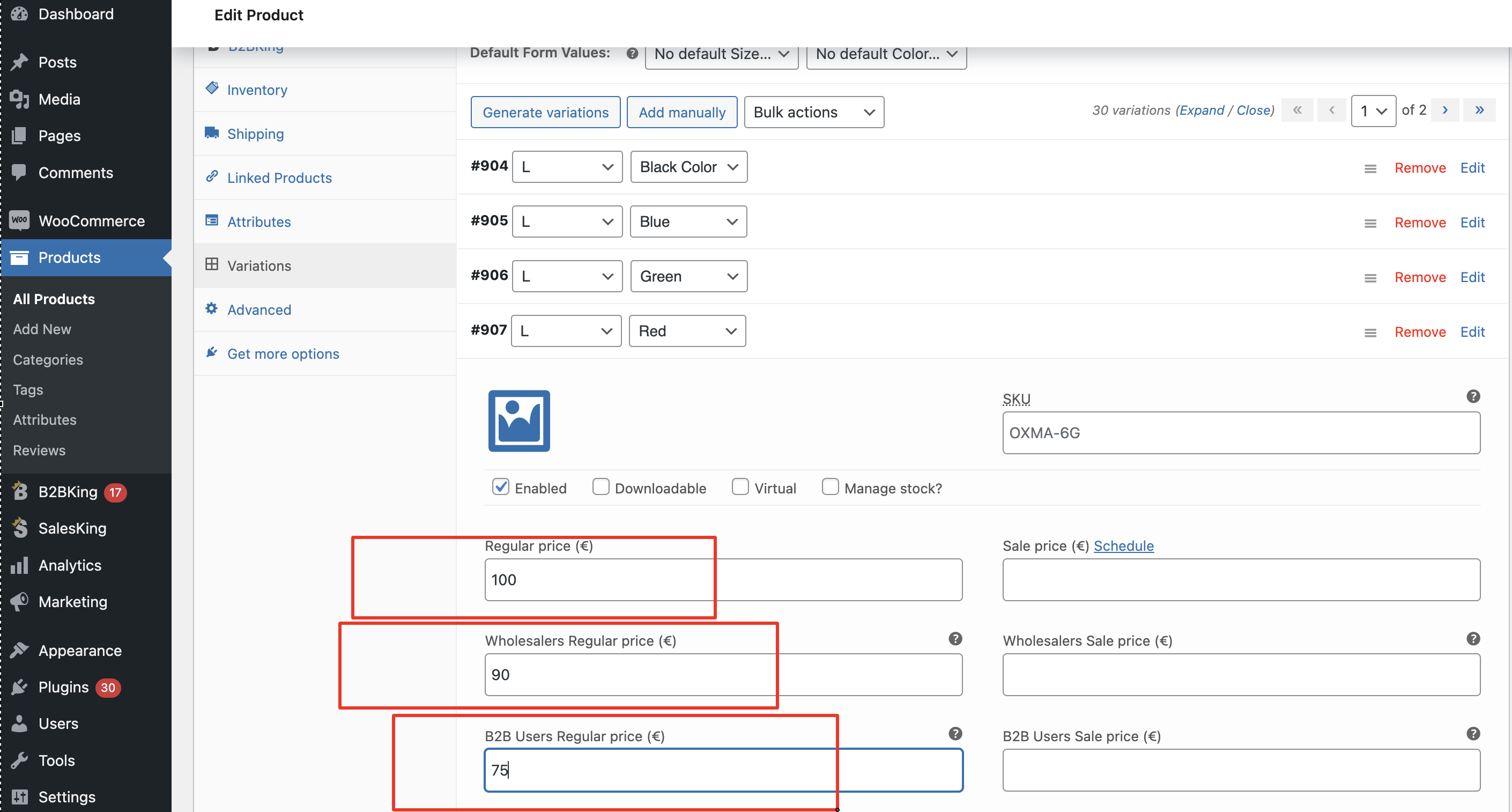
Task: Tick the Downloadable checkbox
Action: (x=601, y=487)
